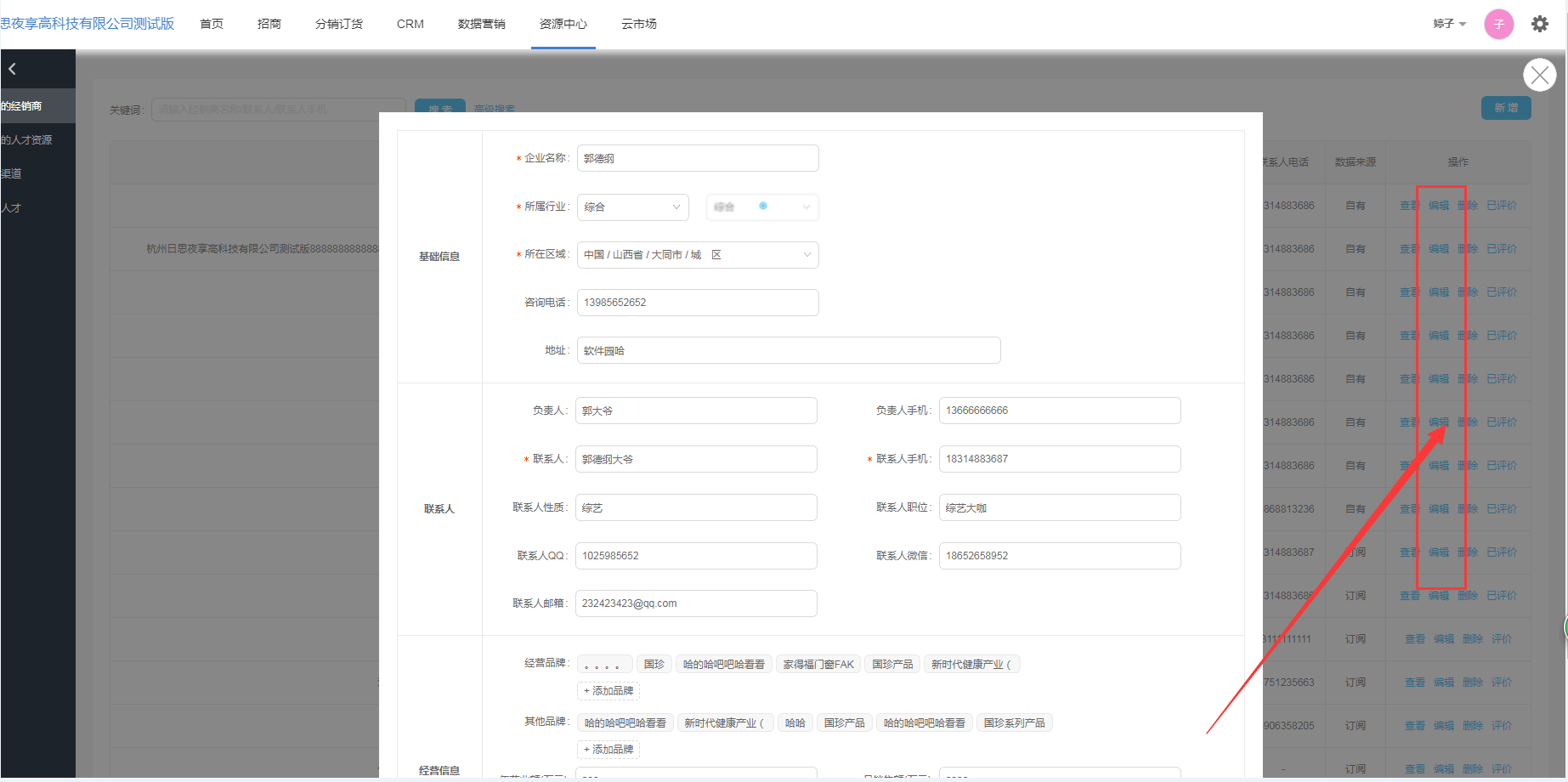Open the settings gear icon
The height and width of the screenshot is (782, 1568).
(1539, 24)
